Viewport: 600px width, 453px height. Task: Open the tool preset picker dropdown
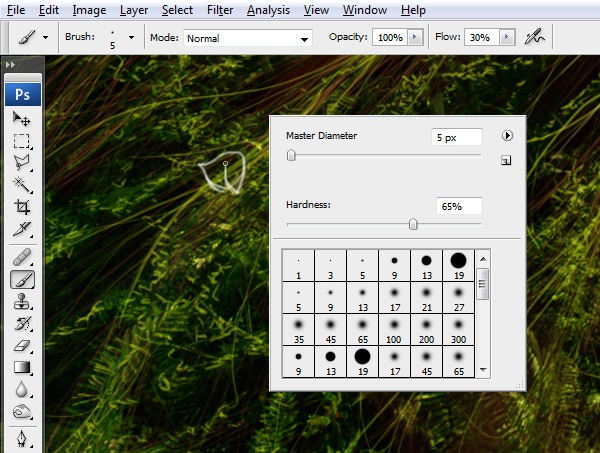(x=46, y=37)
